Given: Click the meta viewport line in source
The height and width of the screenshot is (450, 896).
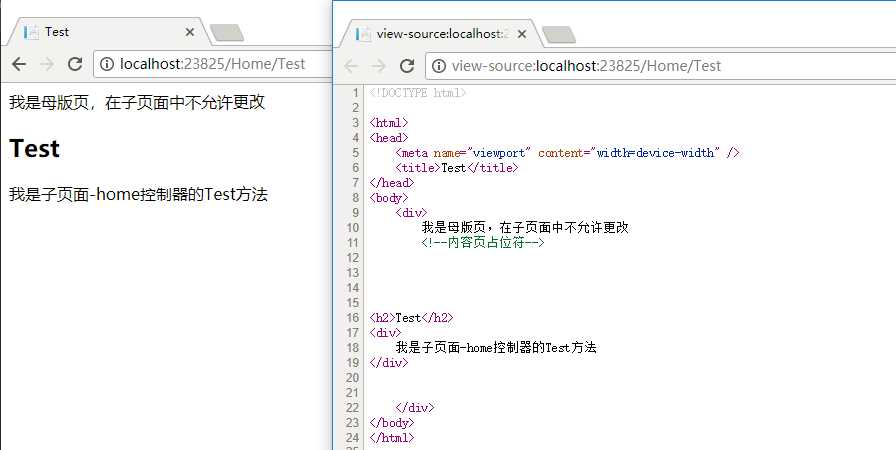Looking at the screenshot, I should pyautogui.click(x=567, y=153).
